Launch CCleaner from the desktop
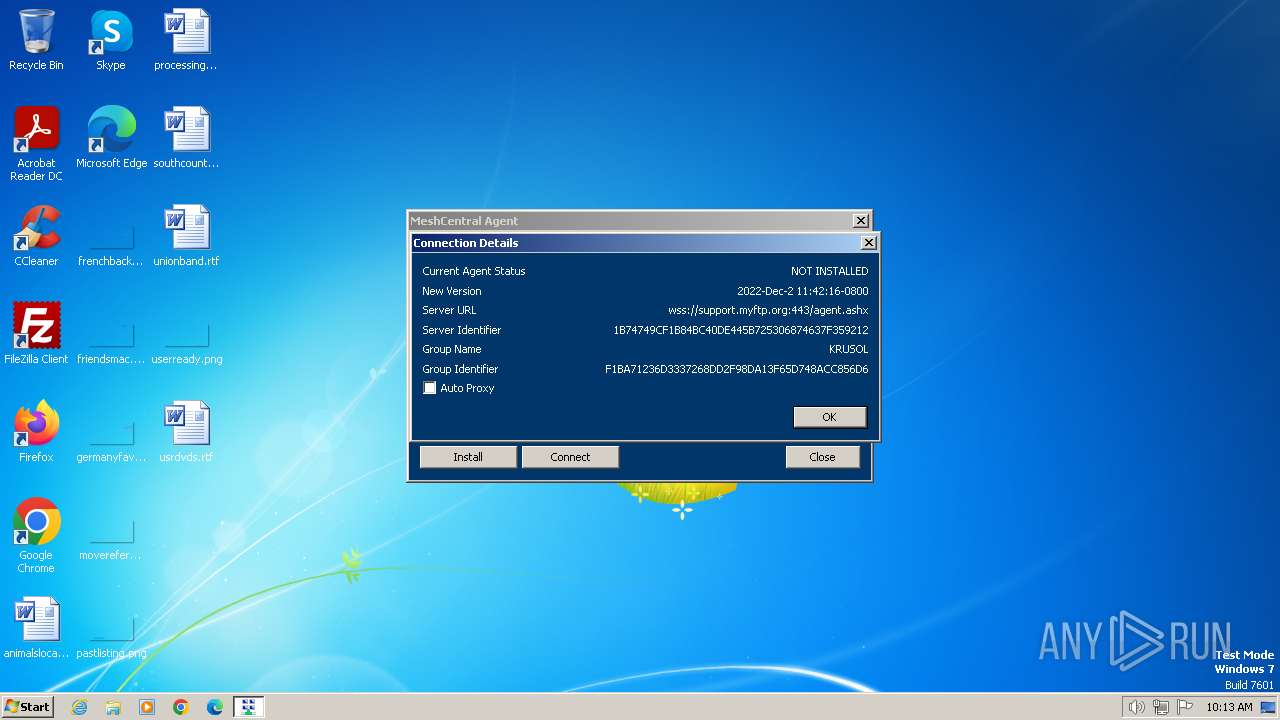The height and width of the screenshot is (720, 1280). click(x=36, y=235)
